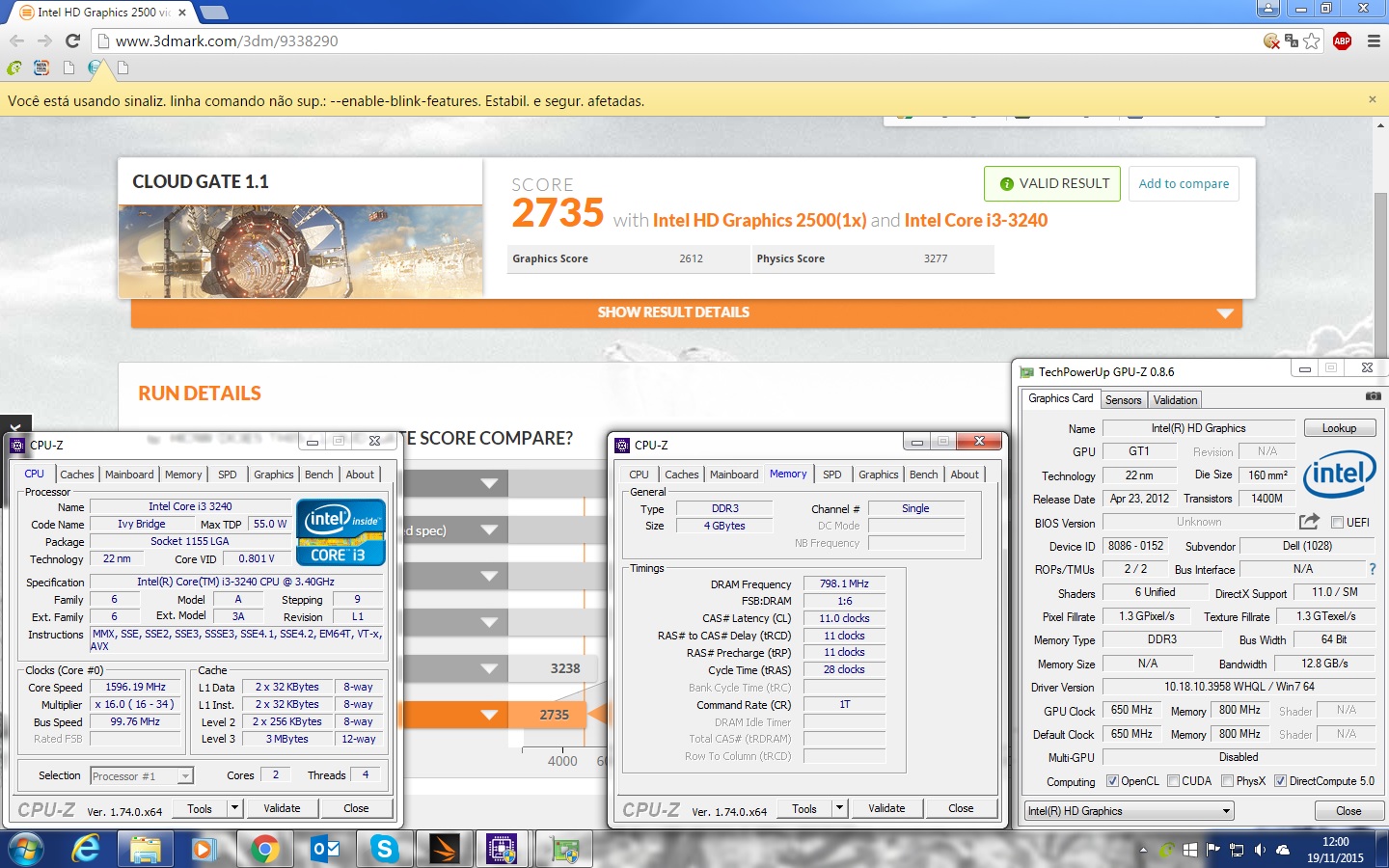The height and width of the screenshot is (868, 1389).
Task: Expand the compare row ending in 'spec)'
Action: click(489, 529)
